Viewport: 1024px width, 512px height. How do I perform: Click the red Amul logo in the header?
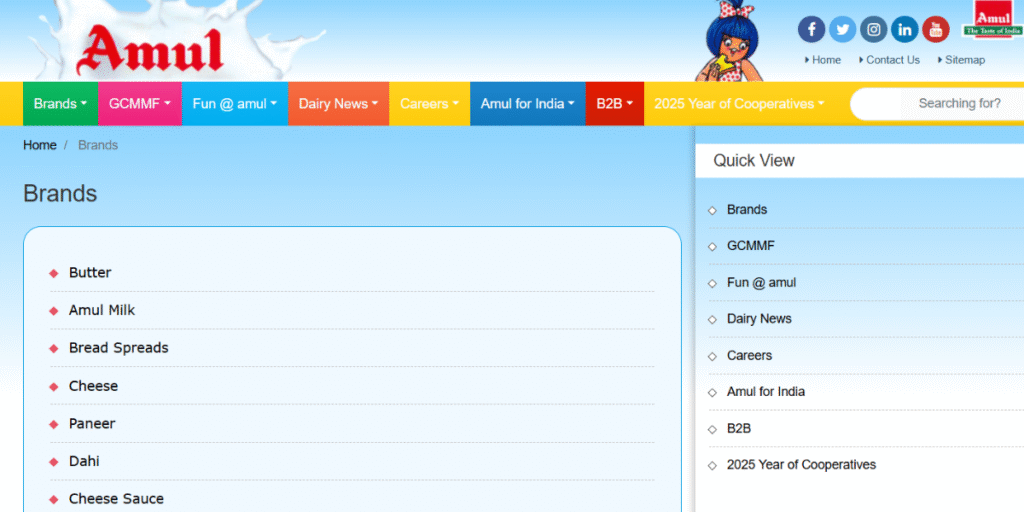point(150,51)
